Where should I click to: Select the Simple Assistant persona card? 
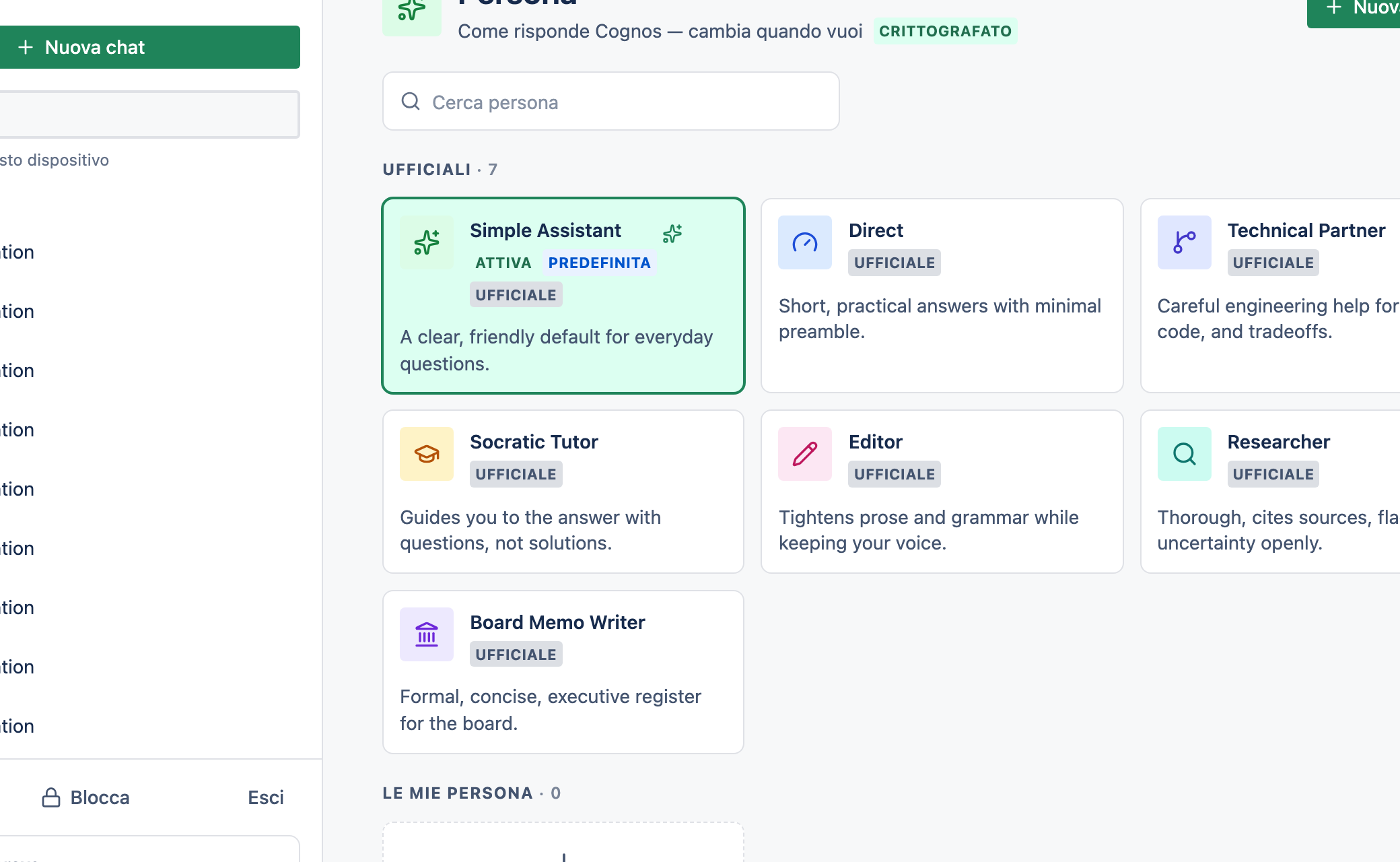[563, 296]
